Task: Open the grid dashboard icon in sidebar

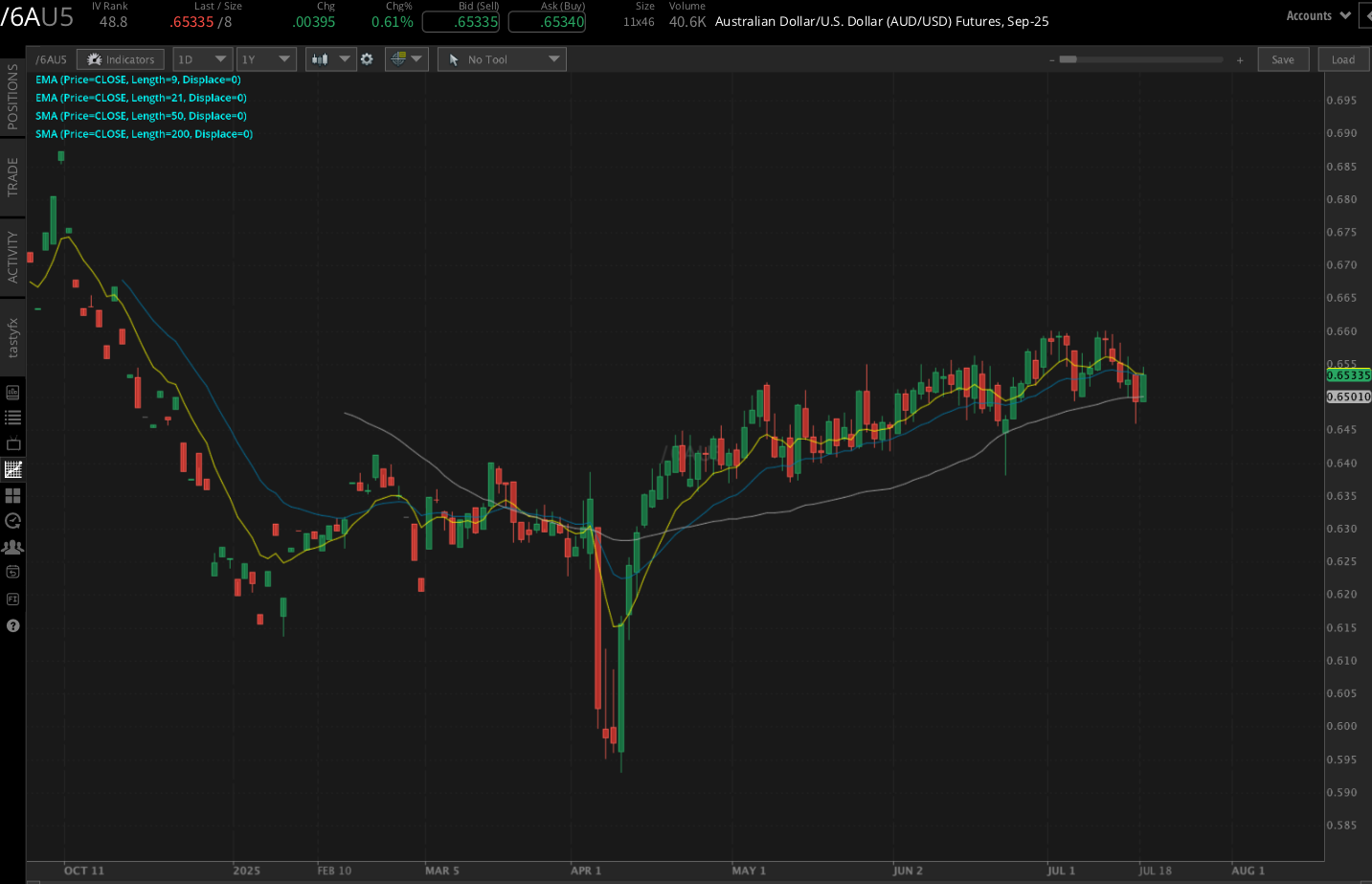Action: pyautogui.click(x=13, y=496)
